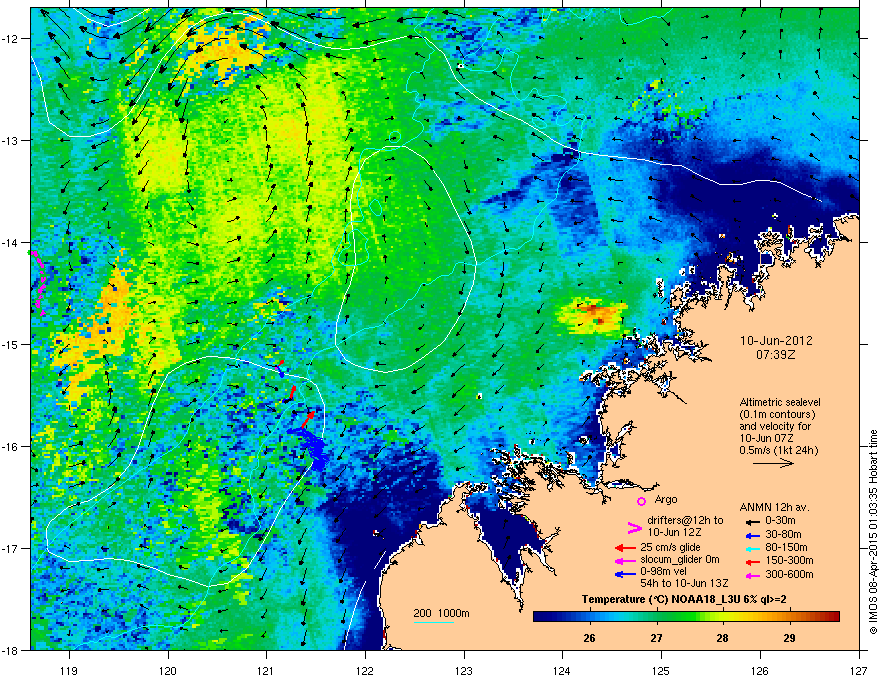The height and width of the screenshot is (680, 880).
Task: Click the '127' longitude axis label
Action: click(859, 670)
